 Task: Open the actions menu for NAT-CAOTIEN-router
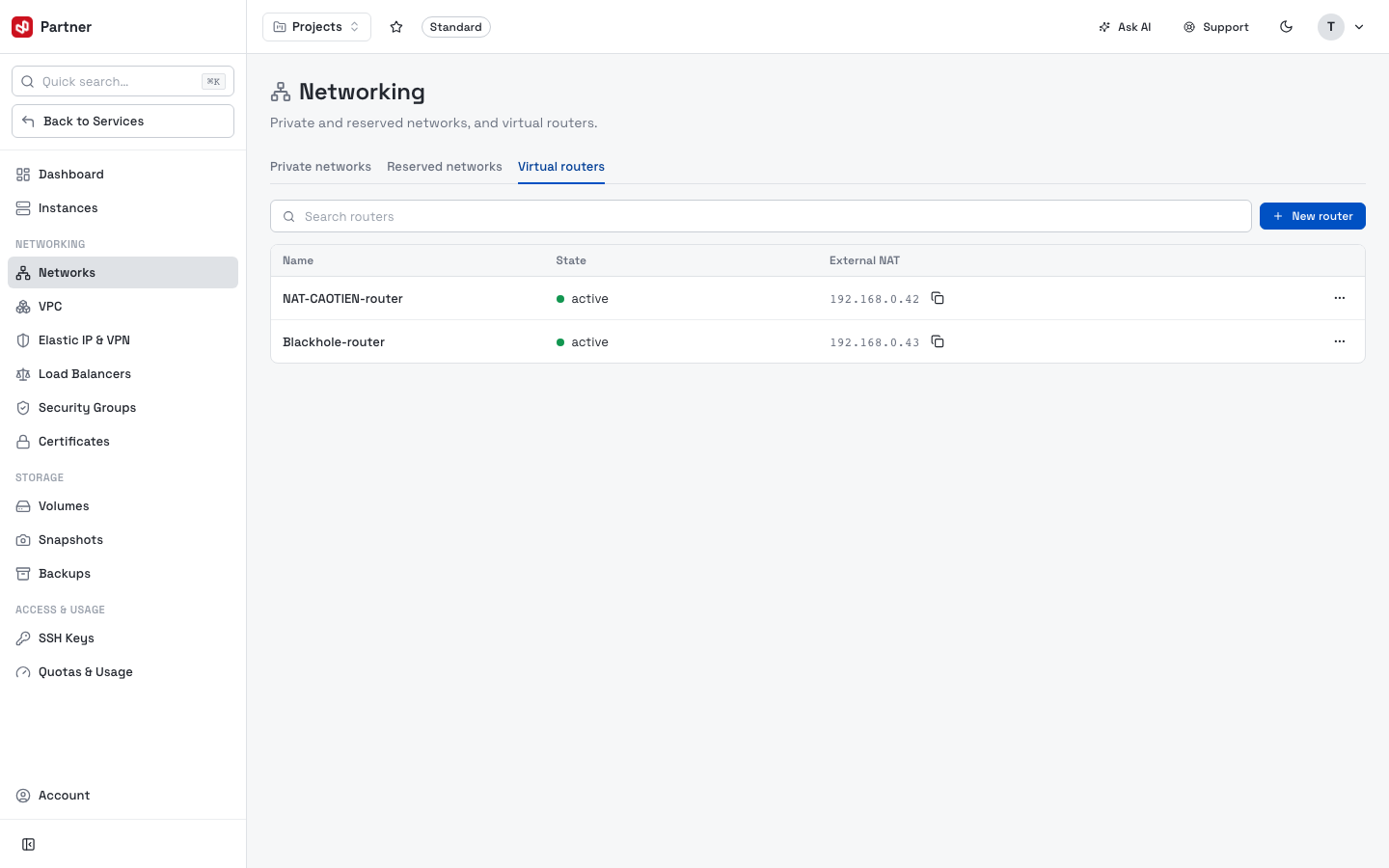(1340, 298)
